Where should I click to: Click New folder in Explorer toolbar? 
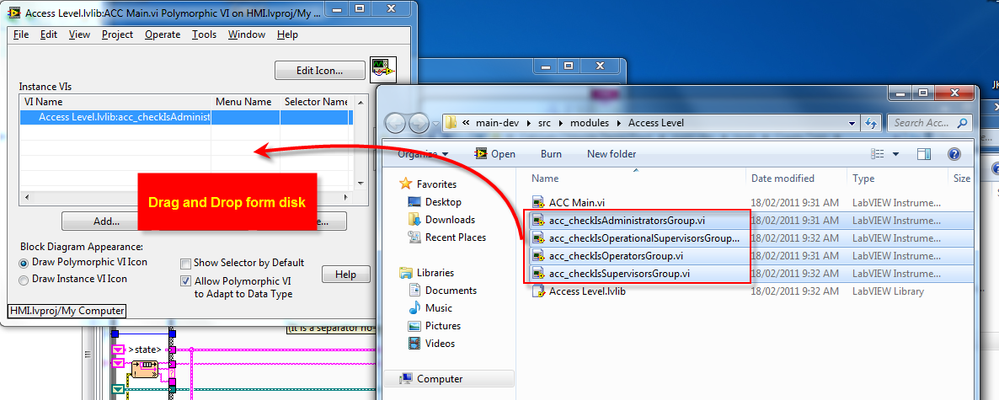tap(612, 154)
